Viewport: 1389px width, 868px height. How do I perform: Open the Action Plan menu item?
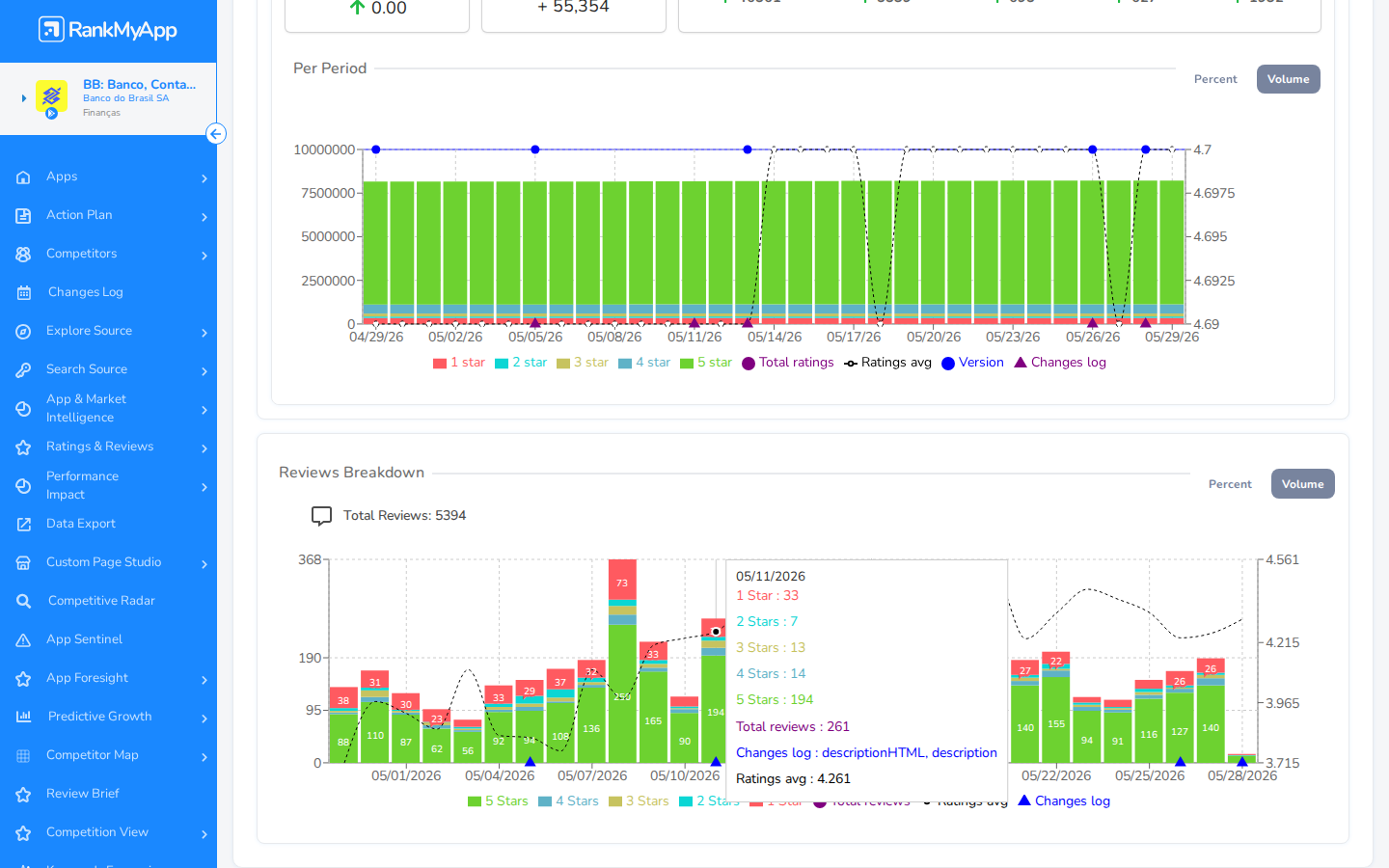point(79,215)
